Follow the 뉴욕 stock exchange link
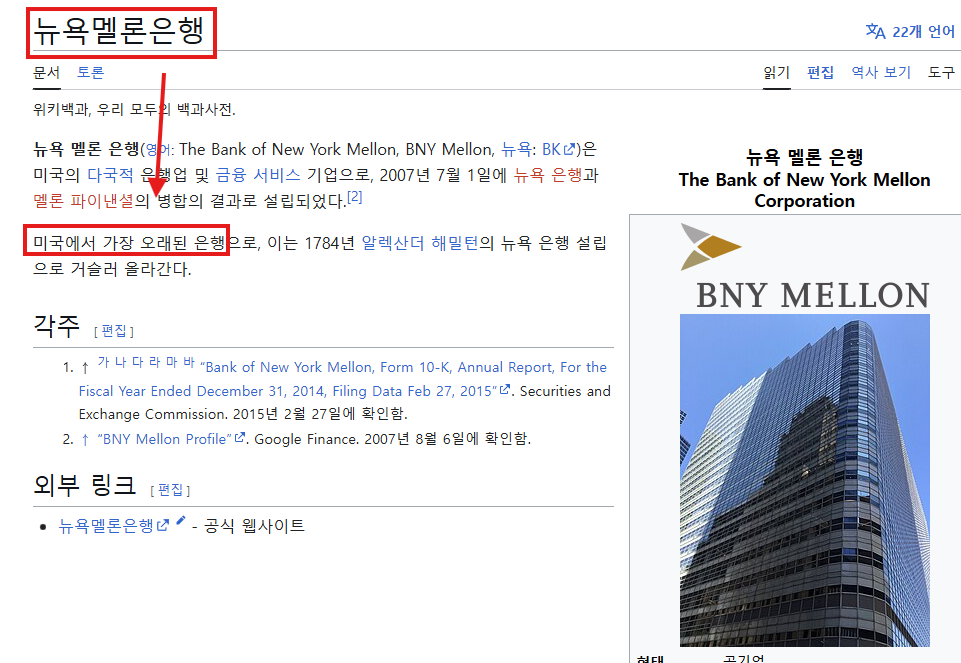The image size is (961, 663). pyautogui.click(x=516, y=150)
